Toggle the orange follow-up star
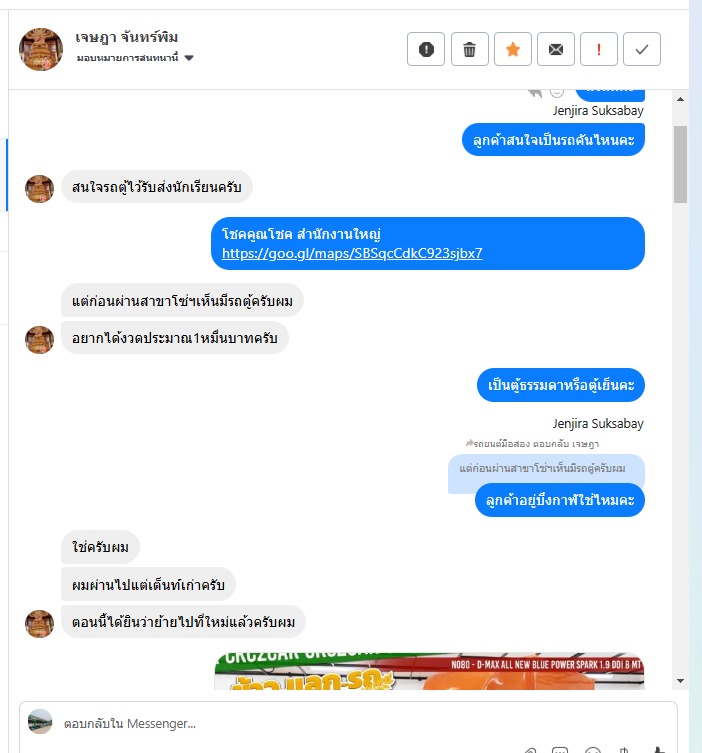Screen dimensions: 702x753 (512, 49)
